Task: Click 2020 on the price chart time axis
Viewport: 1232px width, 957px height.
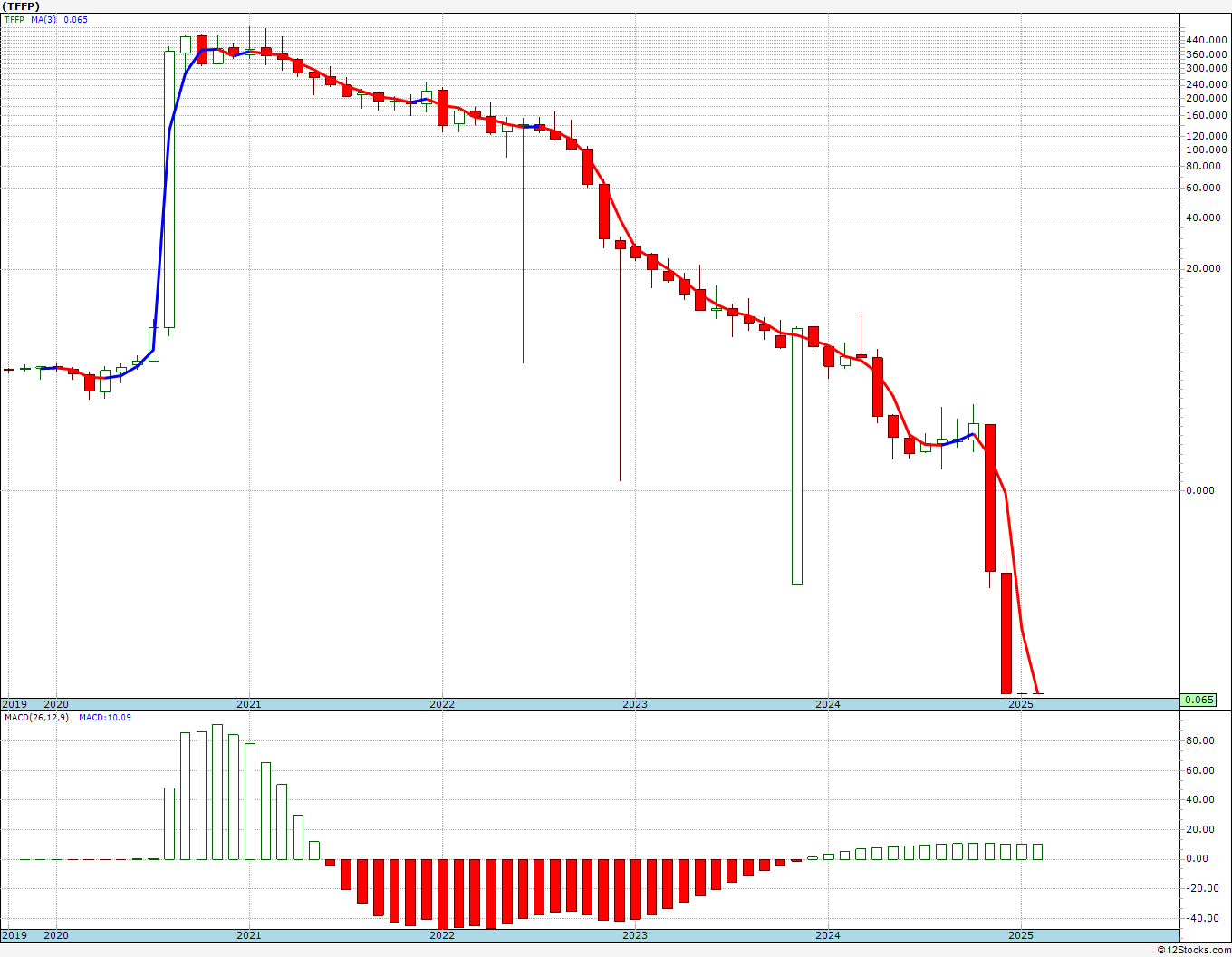Action: (x=56, y=704)
